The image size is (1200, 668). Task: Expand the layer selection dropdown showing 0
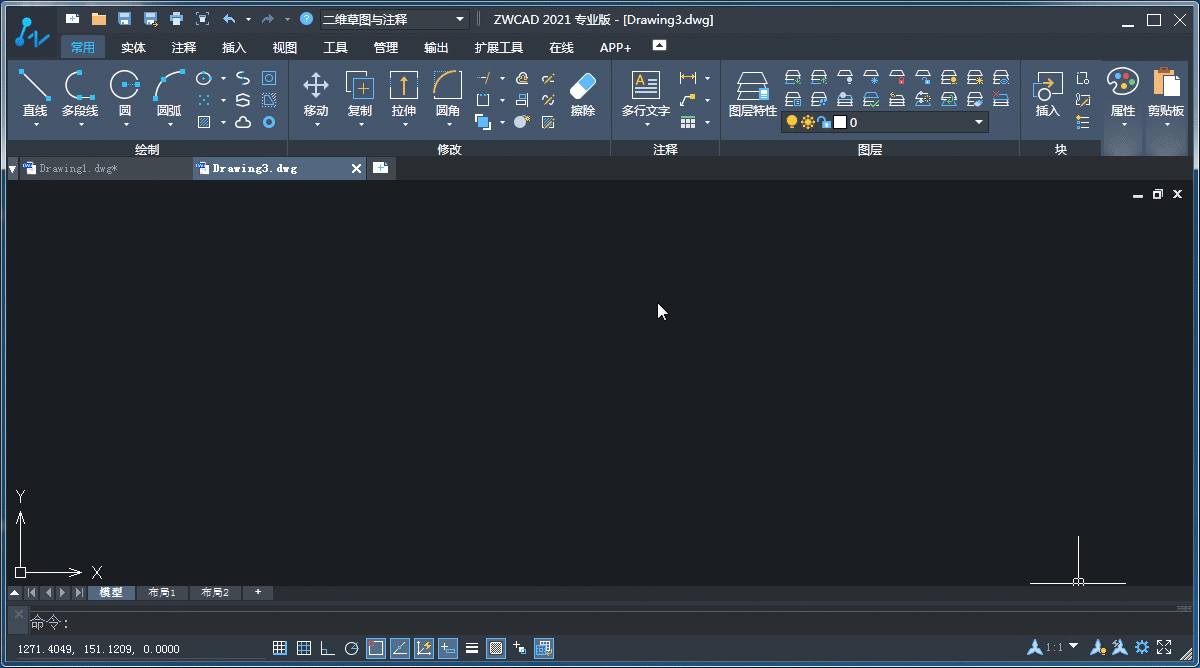point(979,121)
